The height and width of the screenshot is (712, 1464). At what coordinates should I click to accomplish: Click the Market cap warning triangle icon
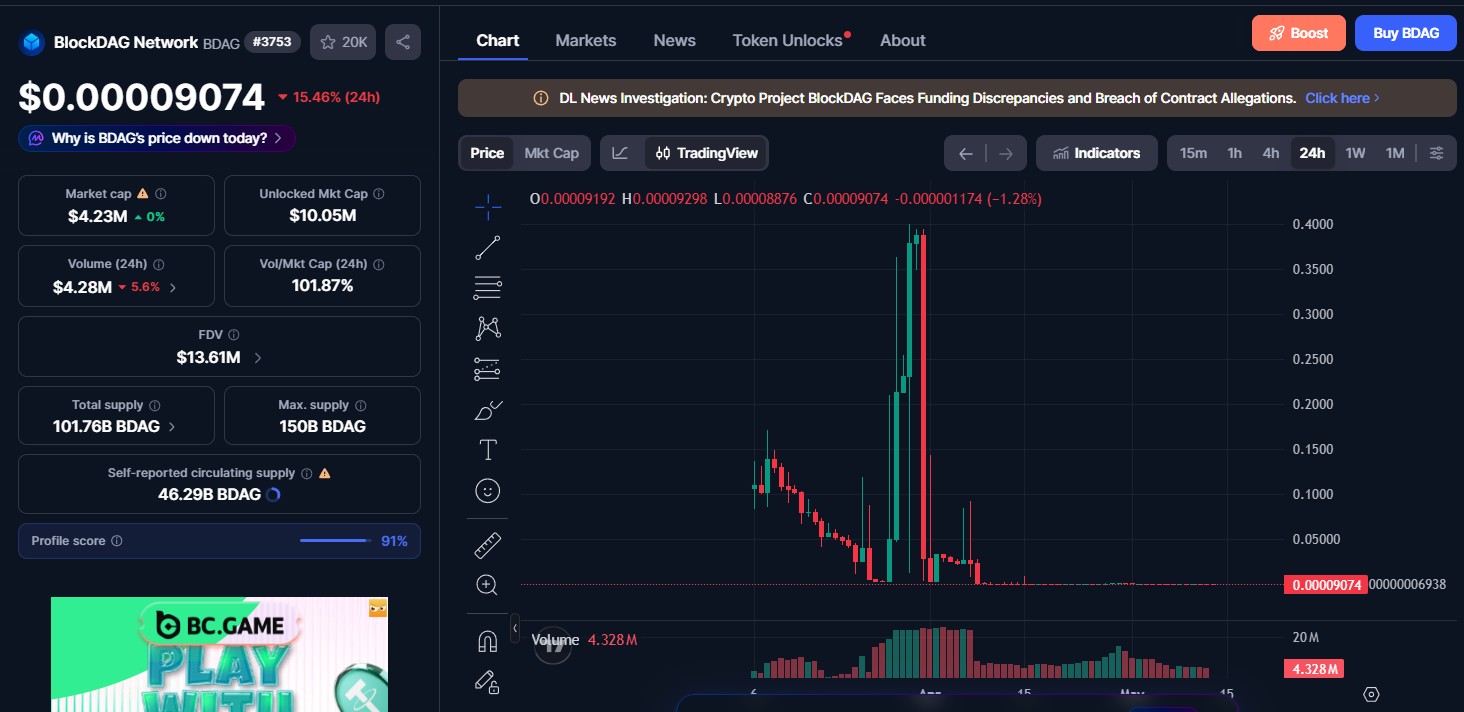coord(142,194)
